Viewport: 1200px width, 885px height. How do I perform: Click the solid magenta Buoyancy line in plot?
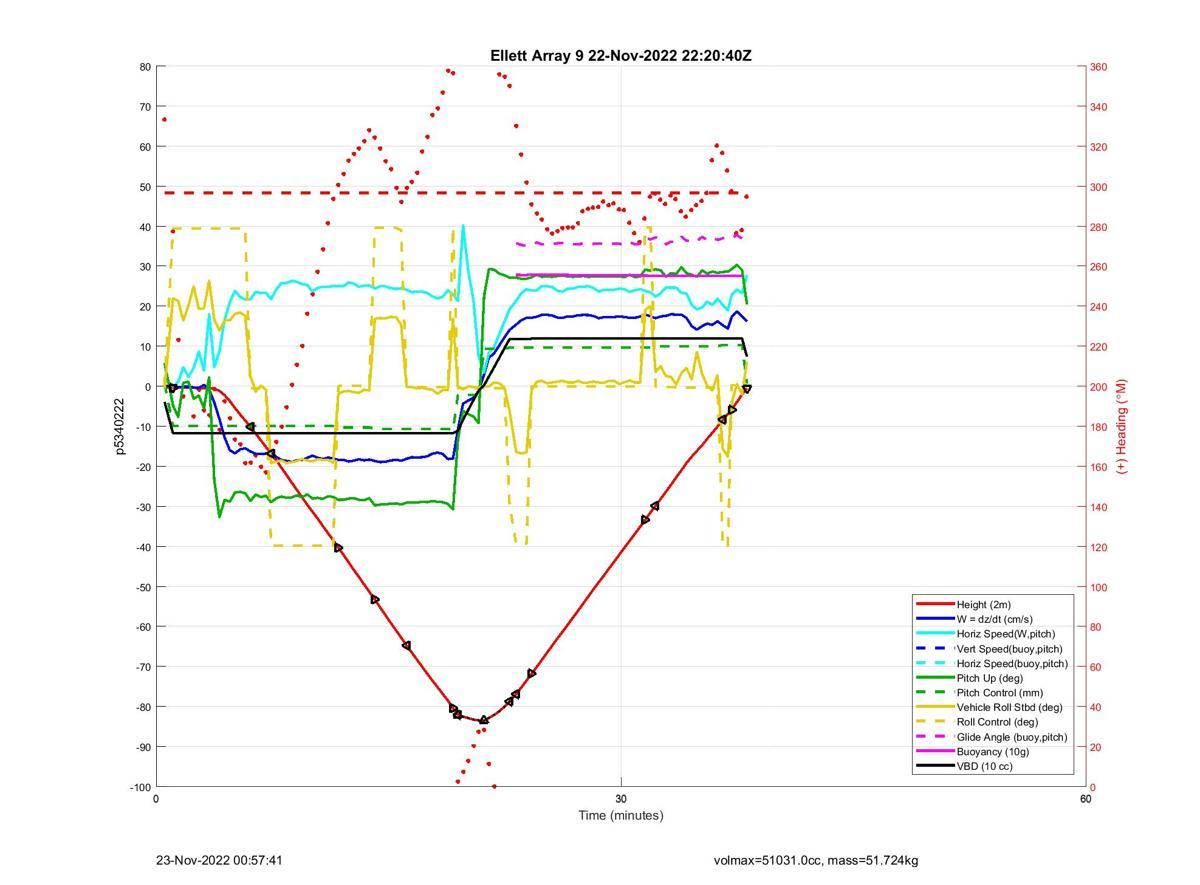click(630, 275)
